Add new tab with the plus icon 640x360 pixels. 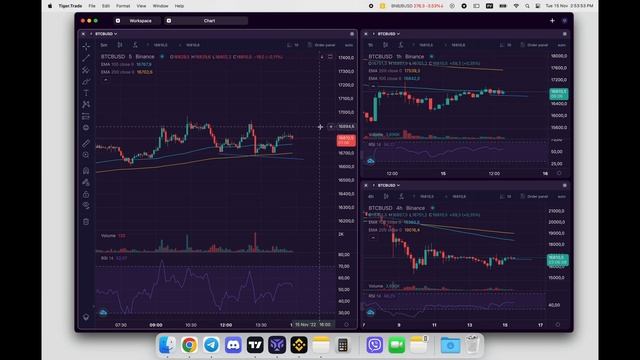(x=552, y=20)
